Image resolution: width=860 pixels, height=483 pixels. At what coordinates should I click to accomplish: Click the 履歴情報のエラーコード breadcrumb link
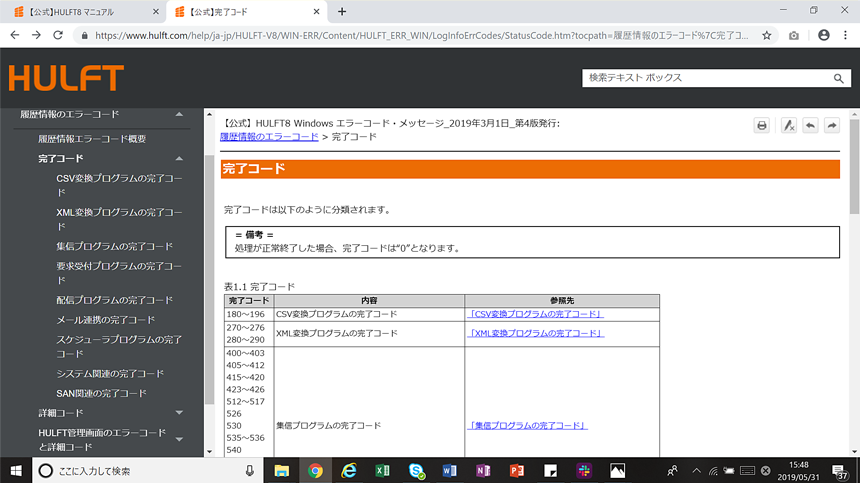click(269, 136)
